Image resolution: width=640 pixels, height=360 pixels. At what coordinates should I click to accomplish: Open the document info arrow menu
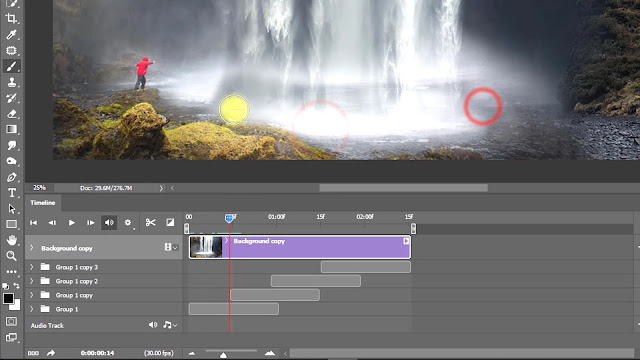pos(161,188)
